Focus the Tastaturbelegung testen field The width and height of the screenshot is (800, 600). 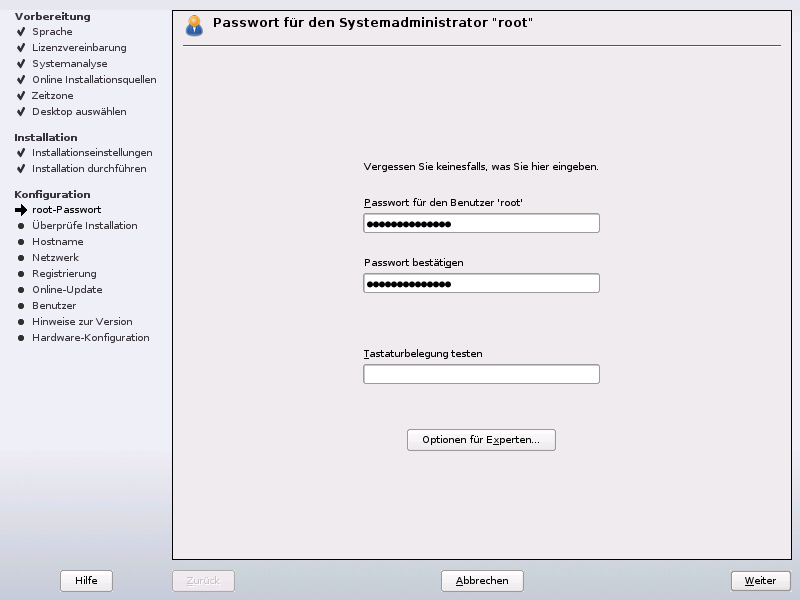click(x=481, y=374)
